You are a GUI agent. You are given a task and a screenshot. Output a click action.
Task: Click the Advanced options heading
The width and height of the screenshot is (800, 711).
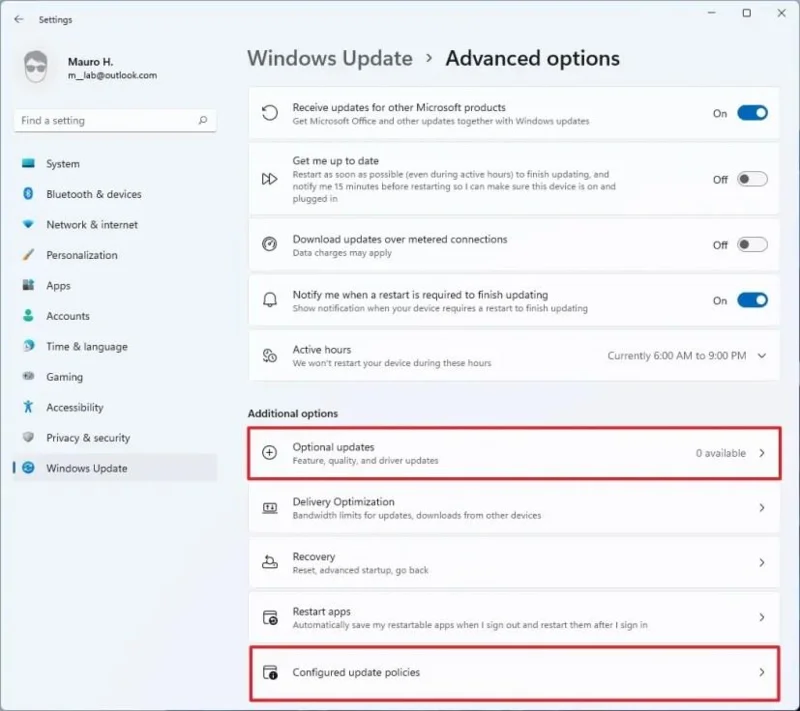tap(533, 58)
